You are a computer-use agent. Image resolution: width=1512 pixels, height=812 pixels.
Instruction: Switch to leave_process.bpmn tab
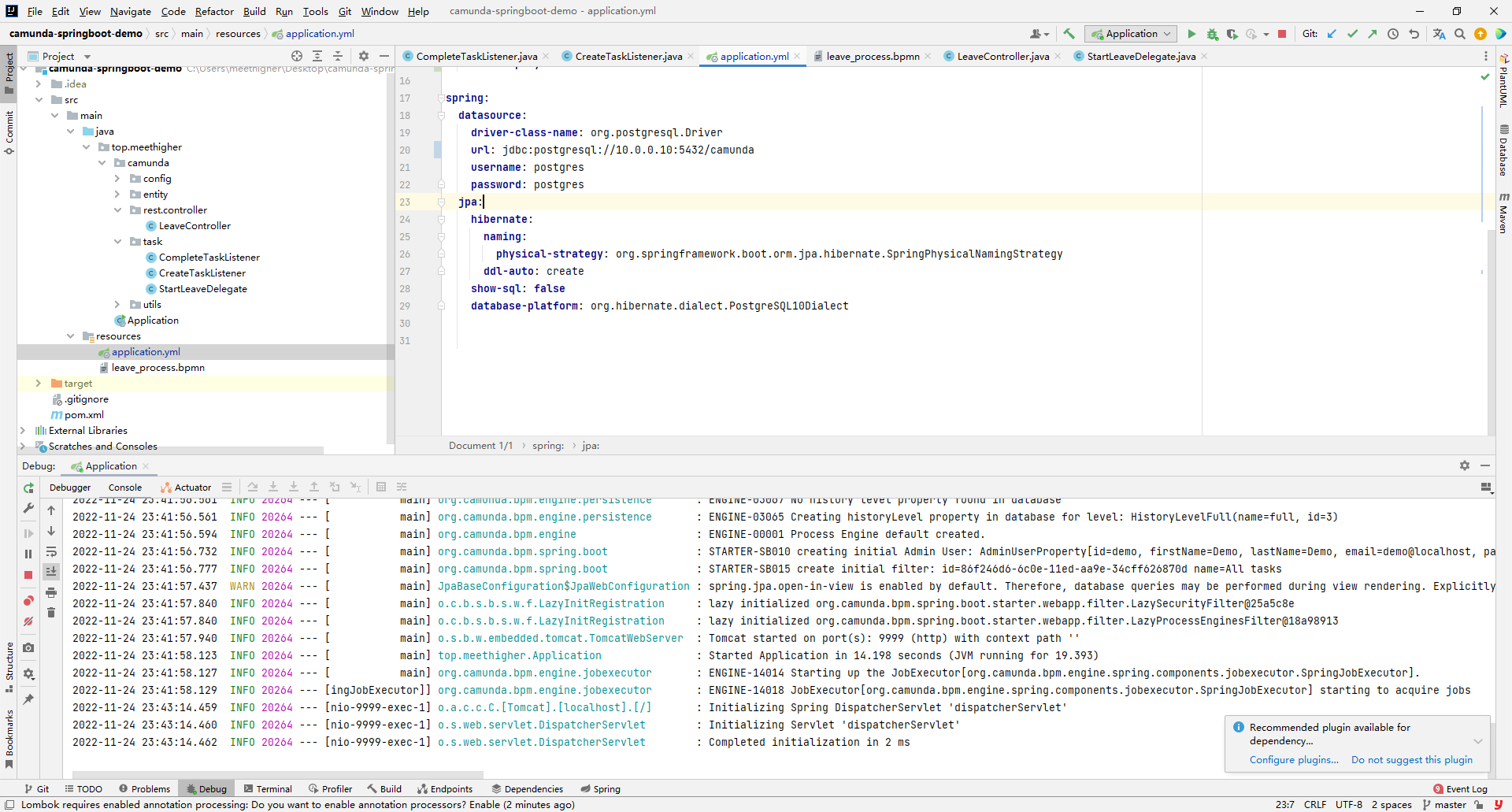pyautogui.click(x=873, y=56)
